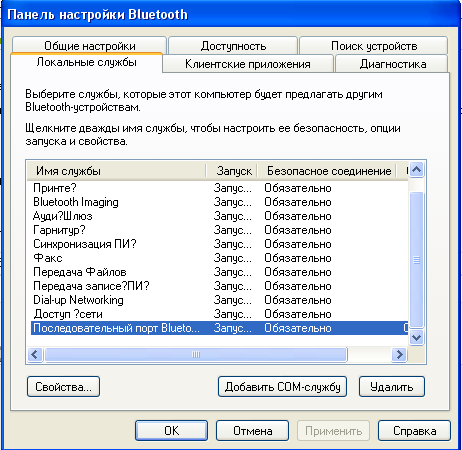Open the Поиск устройств tab
Screen dimensions: 462x450
point(374,45)
